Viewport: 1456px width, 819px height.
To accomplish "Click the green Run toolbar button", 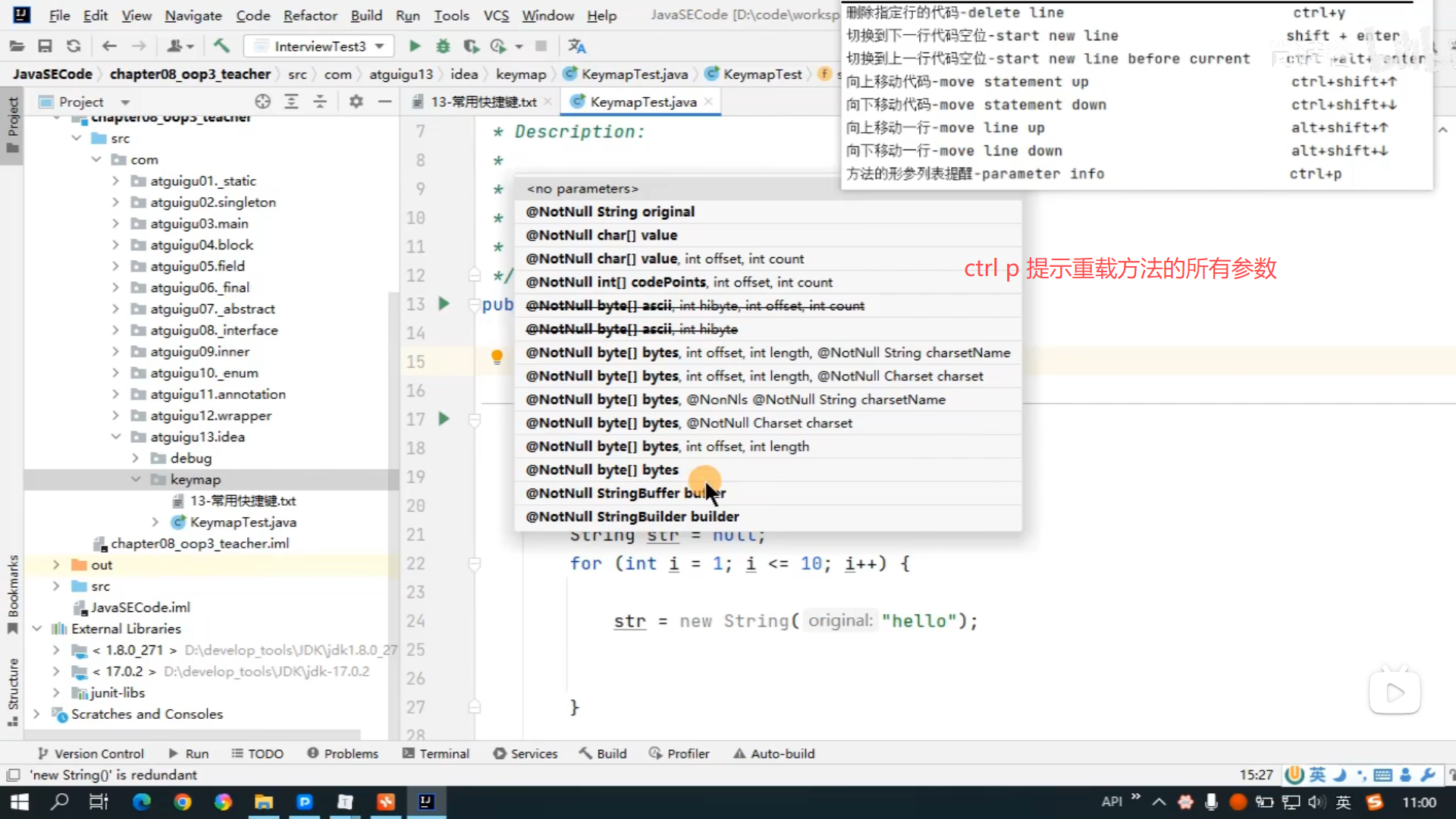I will 414,46.
